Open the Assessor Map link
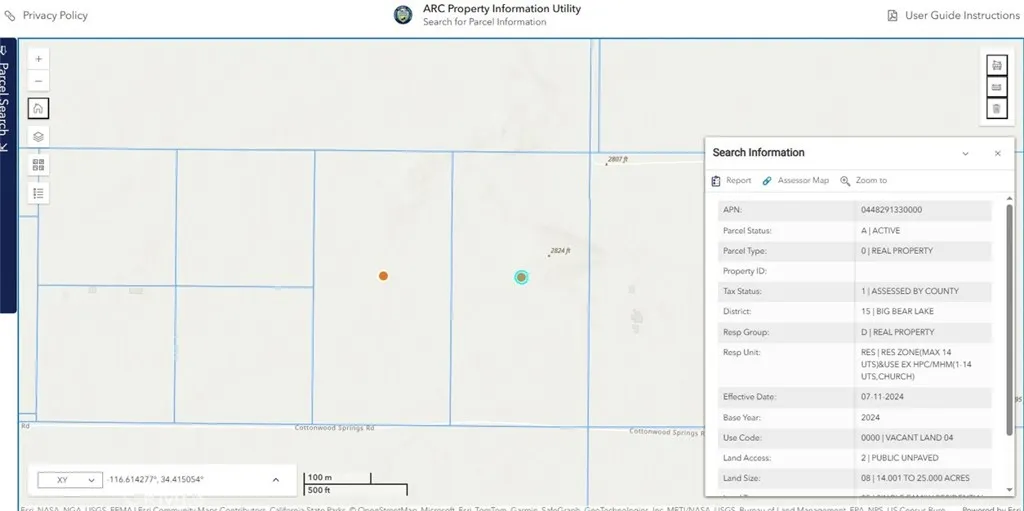Screen dimensions: 1024x511 point(795,180)
